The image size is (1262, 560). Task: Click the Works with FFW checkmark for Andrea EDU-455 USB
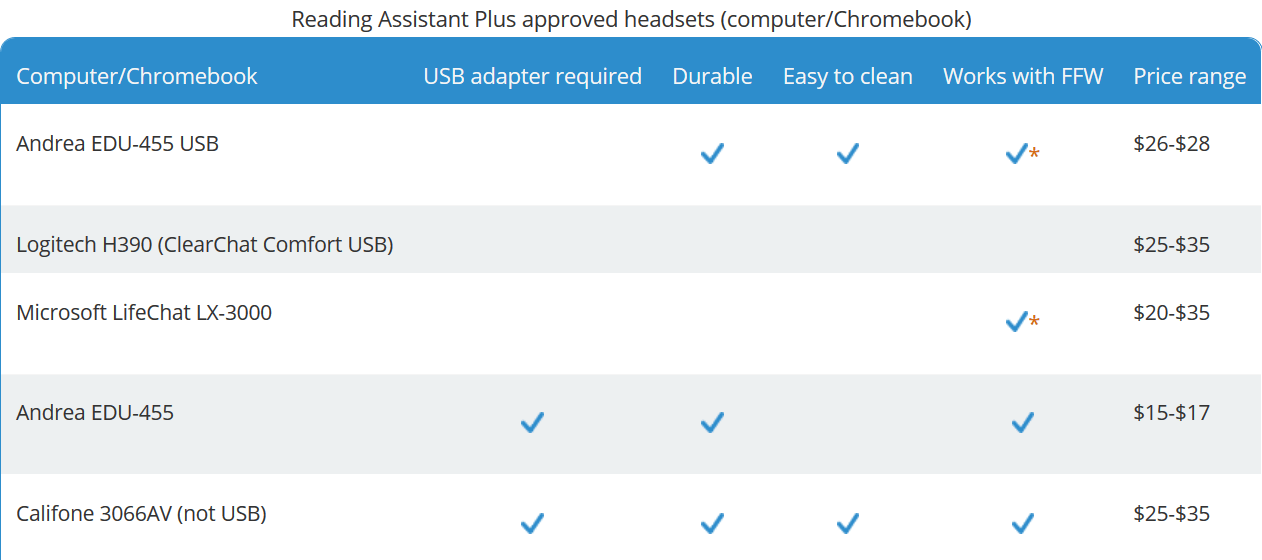pos(1016,154)
